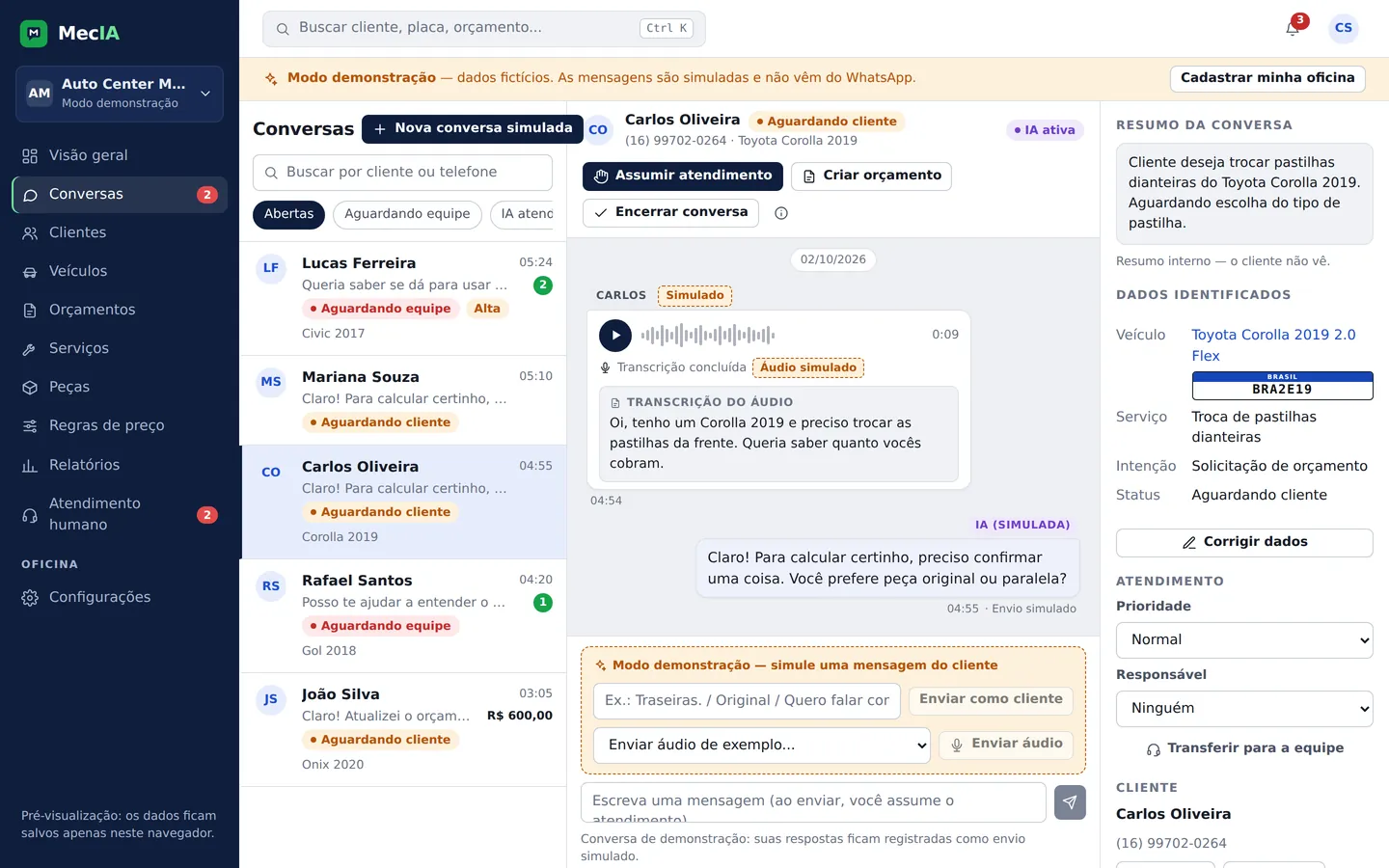Click the LF avatar of Lucas Ferreira
This screenshot has height=868, width=1389.
click(271, 268)
